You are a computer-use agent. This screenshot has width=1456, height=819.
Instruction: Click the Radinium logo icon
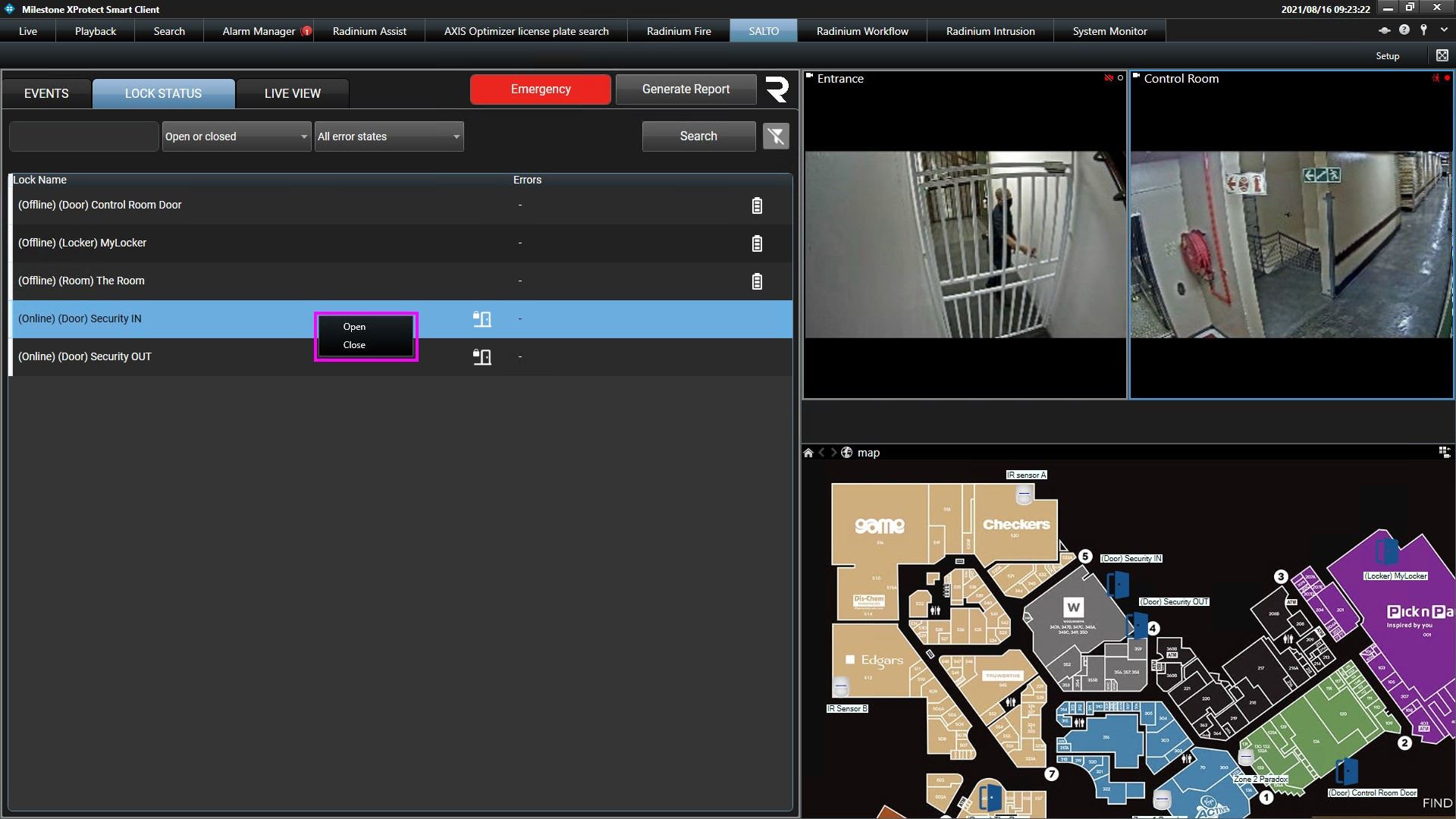pyautogui.click(x=777, y=89)
